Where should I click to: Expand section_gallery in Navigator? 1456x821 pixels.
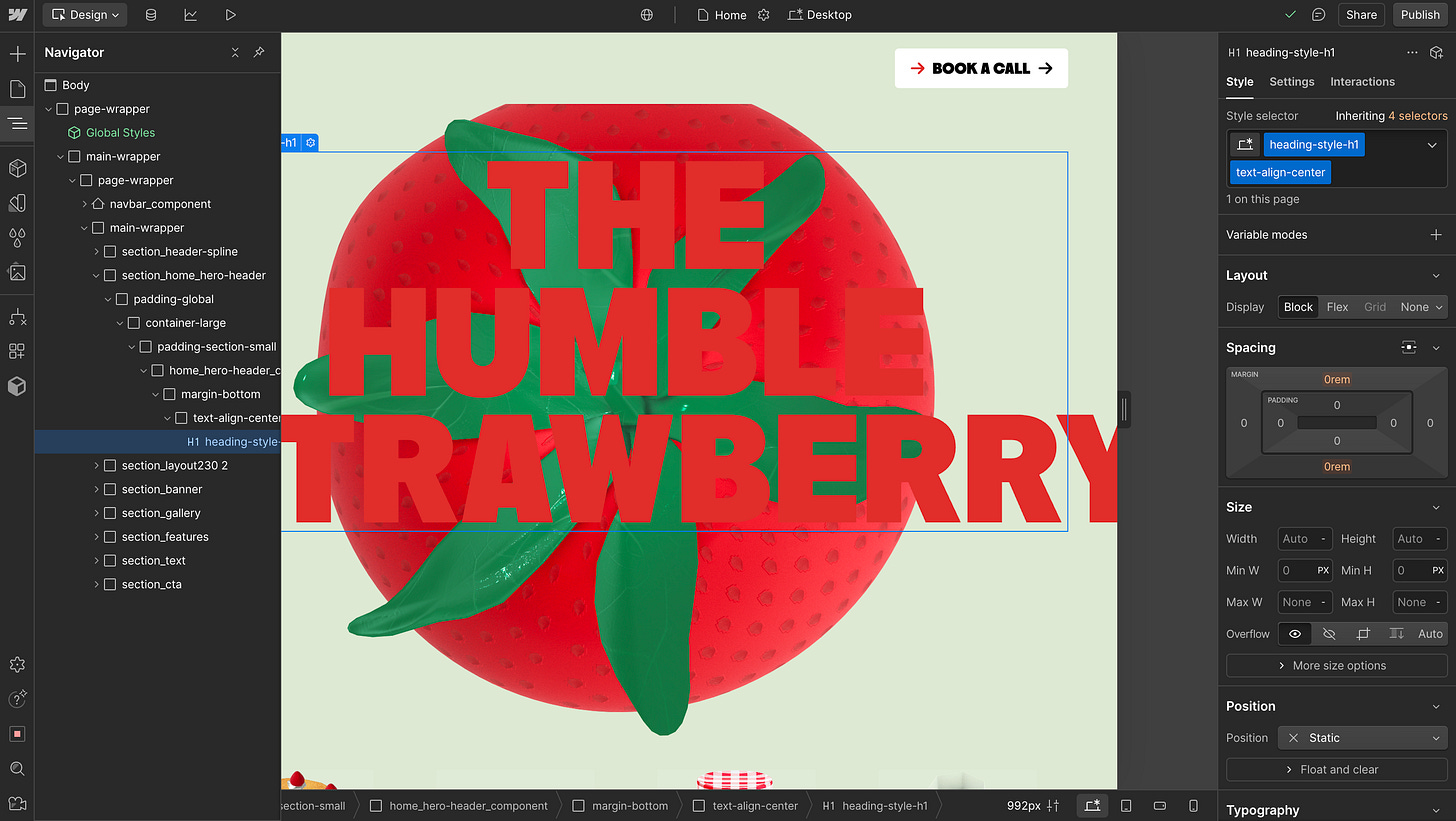click(x=96, y=513)
